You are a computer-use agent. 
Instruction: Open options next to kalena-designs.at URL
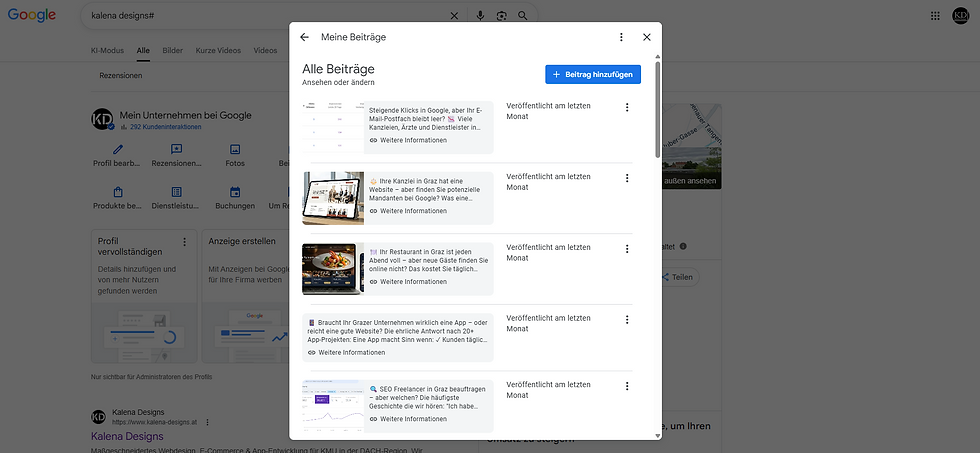(x=208, y=422)
